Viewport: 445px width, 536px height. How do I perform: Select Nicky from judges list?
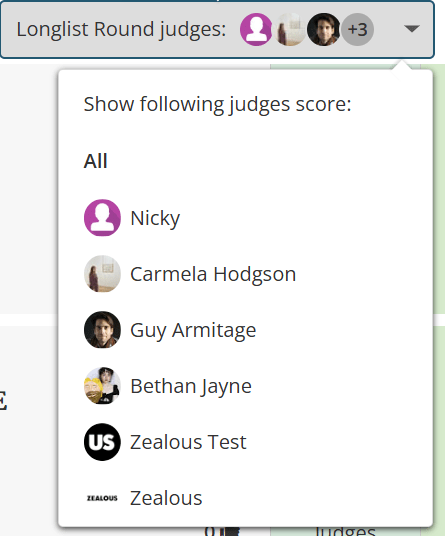pyautogui.click(x=155, y=218)
